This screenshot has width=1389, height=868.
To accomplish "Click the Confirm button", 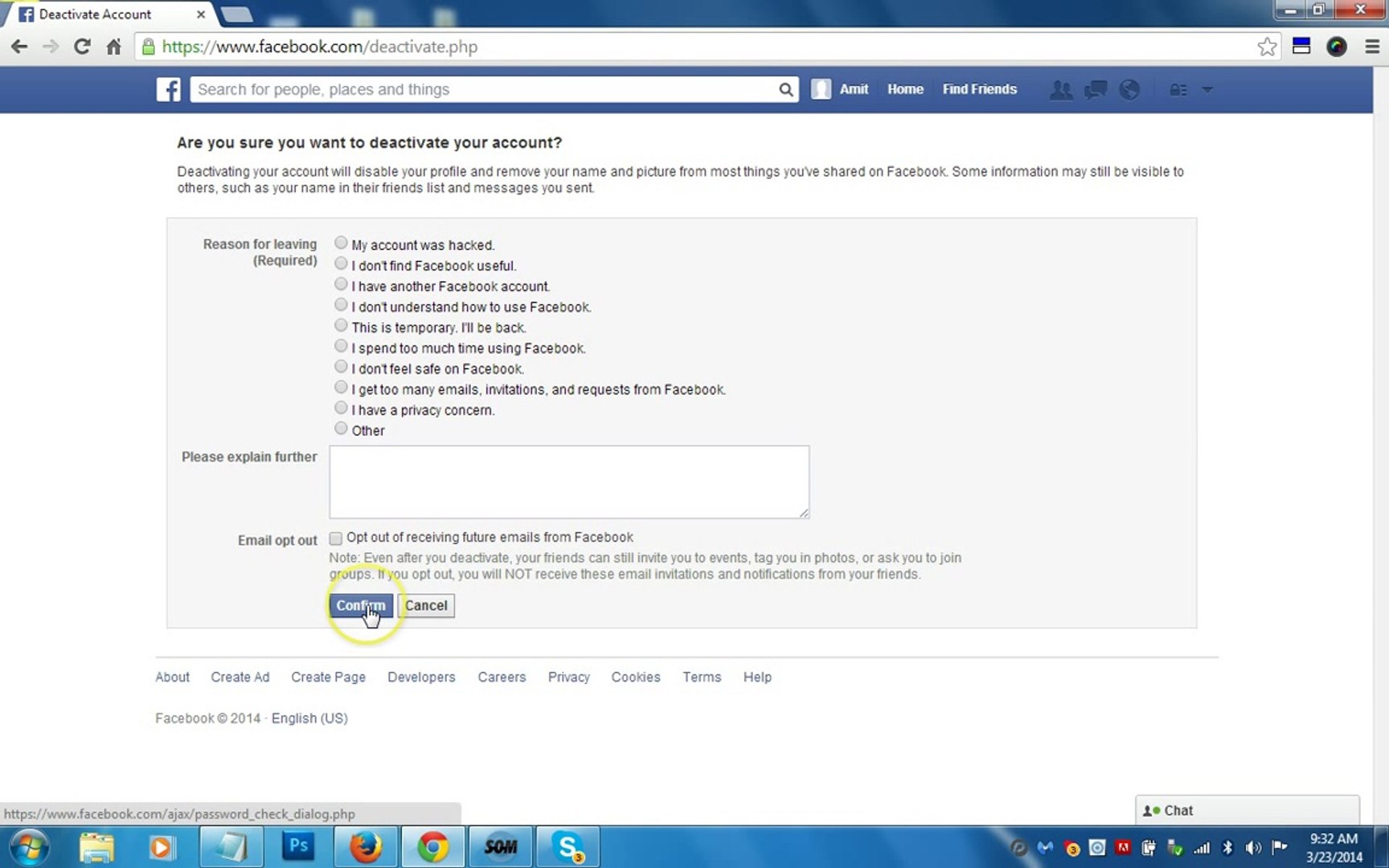I will point(360,605).
